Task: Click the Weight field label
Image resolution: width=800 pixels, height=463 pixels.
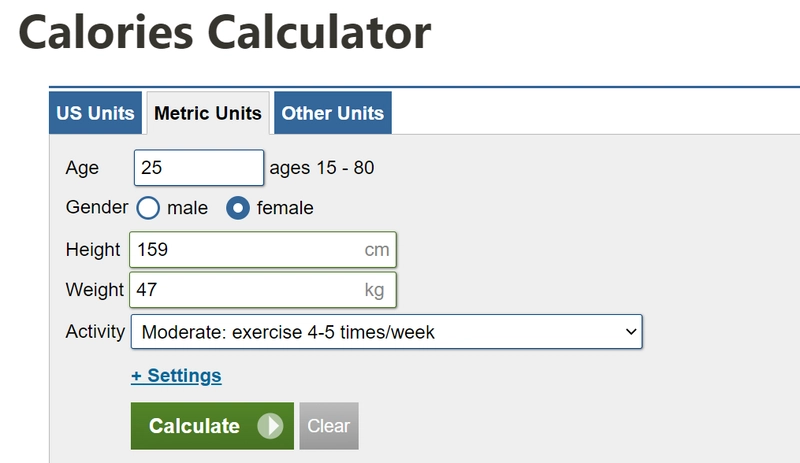Action: pos(95,290)
